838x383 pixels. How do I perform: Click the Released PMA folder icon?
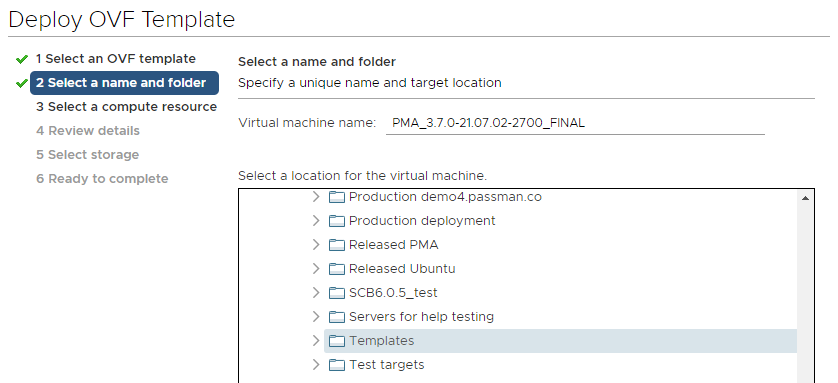[337, 245]
